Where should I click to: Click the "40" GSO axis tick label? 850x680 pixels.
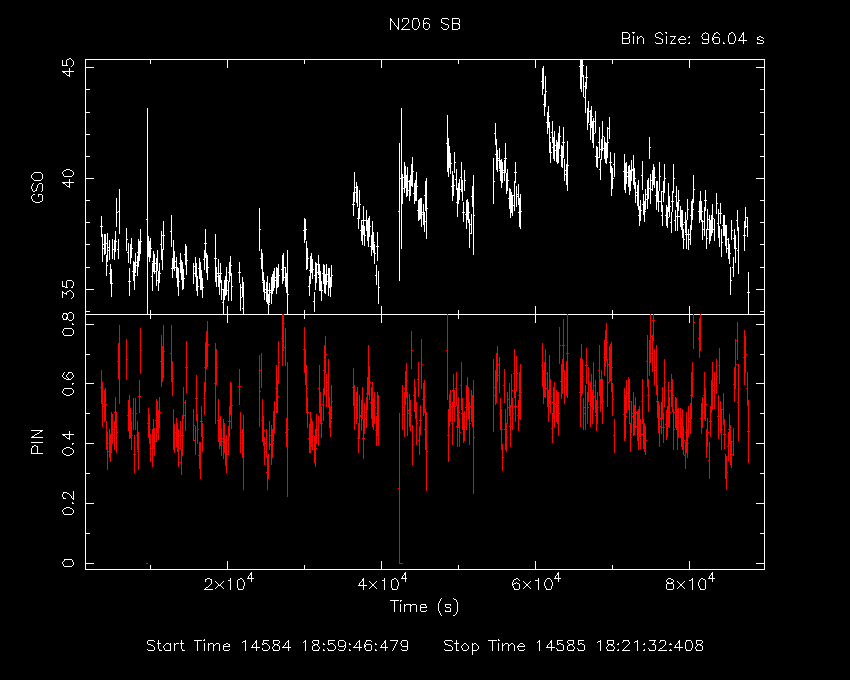click(69, 178)
